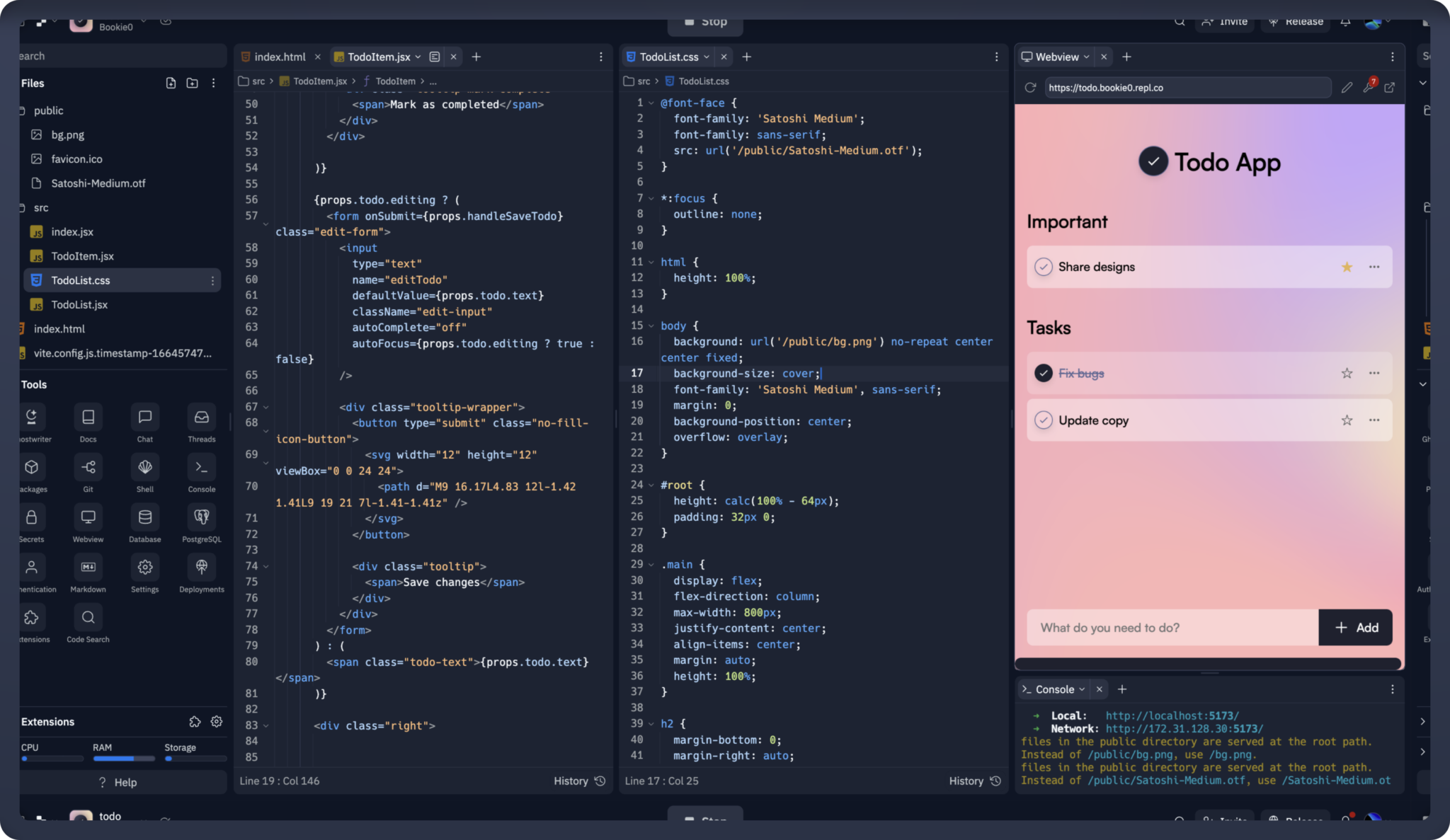Select the TodoItem.jsx editor tab
The height and width of the screenshot is (840, 1450).
379,57
